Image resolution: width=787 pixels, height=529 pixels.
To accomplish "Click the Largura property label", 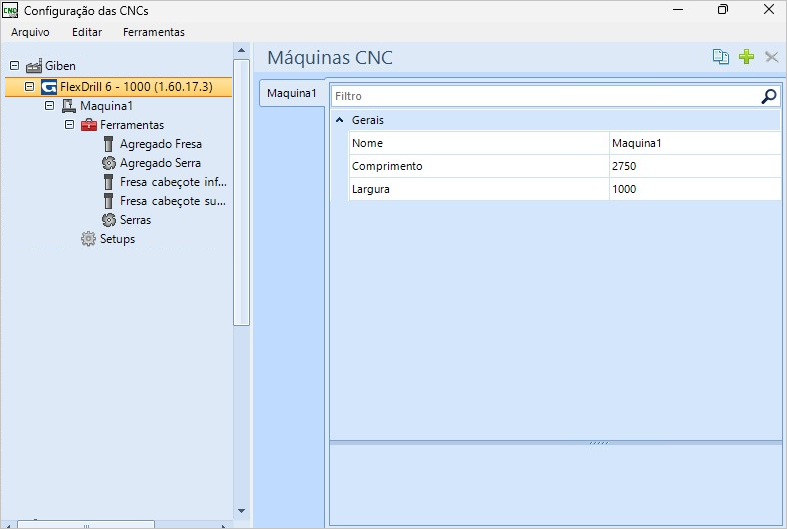I will [371, 189].
